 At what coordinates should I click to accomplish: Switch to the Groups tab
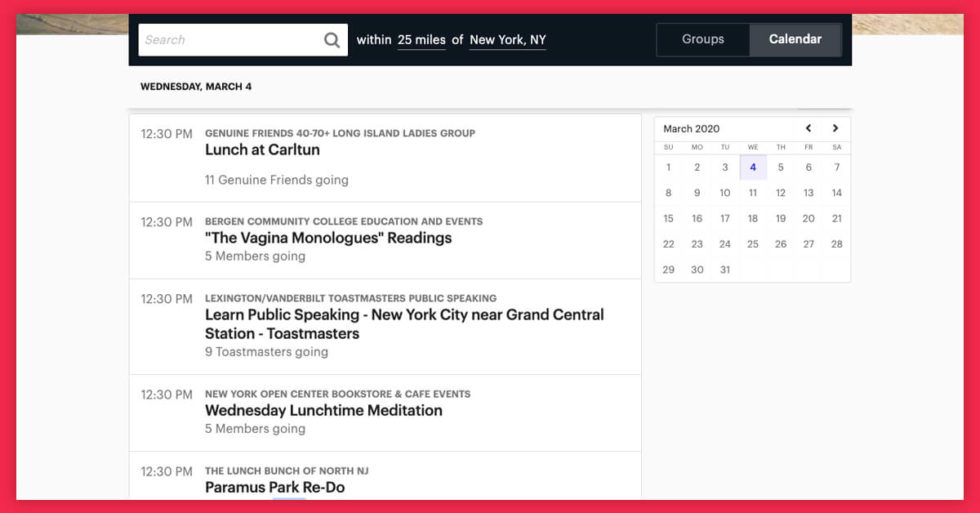tap(703, 39)
